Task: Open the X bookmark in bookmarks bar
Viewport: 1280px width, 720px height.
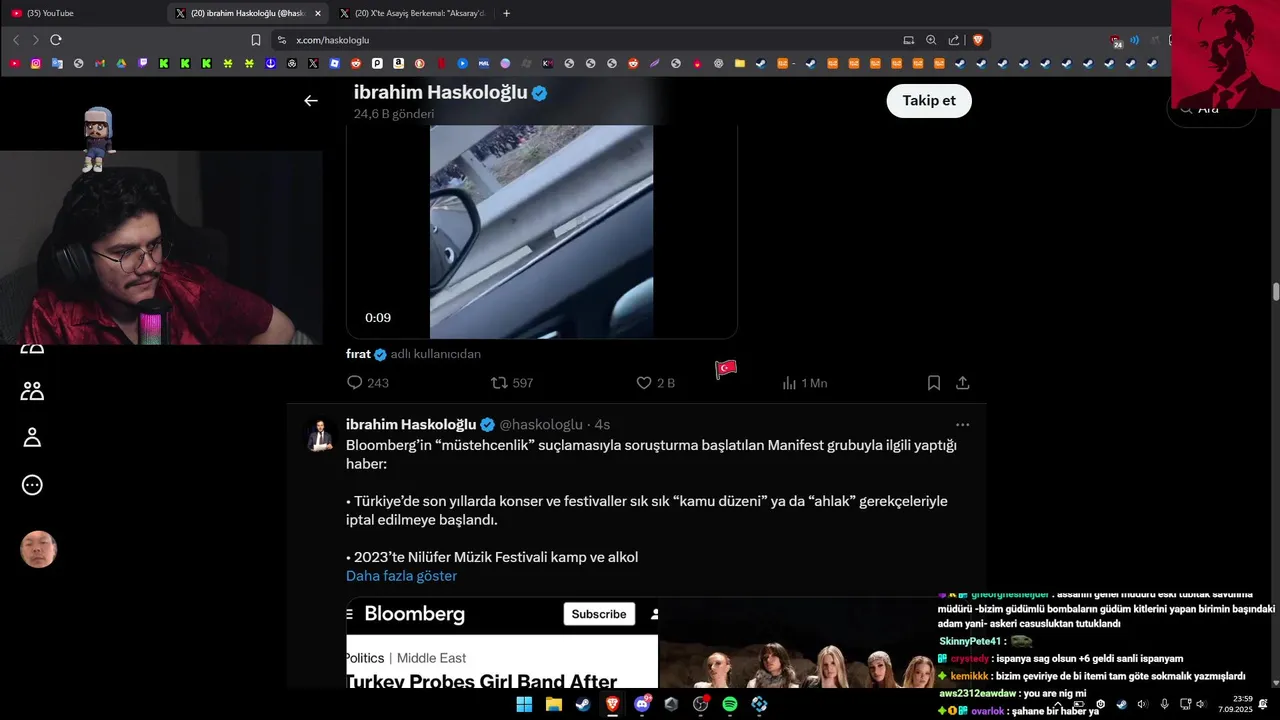Action: (x=313, y=63)
